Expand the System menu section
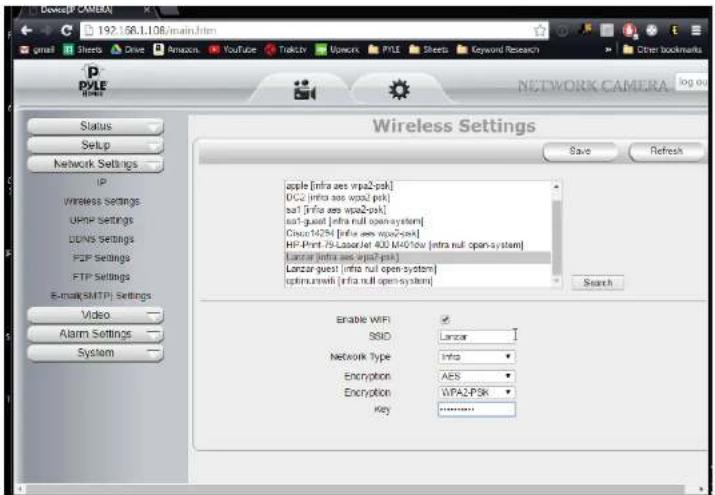This screenshot has width=715, height=495. (x=95, y=353)
